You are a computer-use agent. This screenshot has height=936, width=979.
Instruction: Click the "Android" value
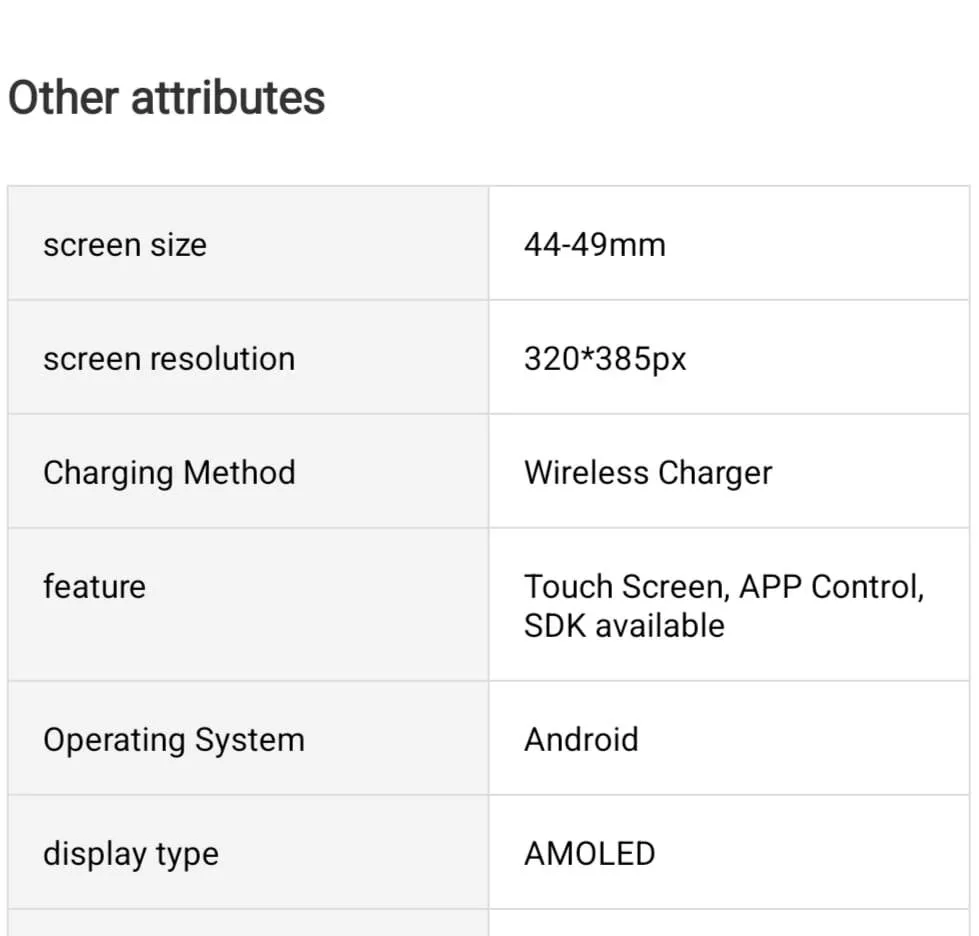[581, 740]
